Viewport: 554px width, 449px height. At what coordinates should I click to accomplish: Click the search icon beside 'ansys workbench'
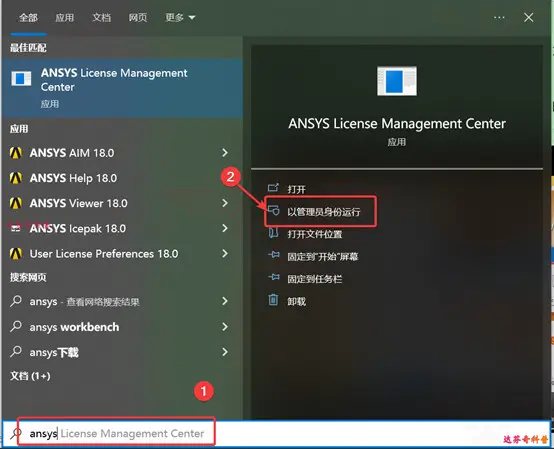16,326
